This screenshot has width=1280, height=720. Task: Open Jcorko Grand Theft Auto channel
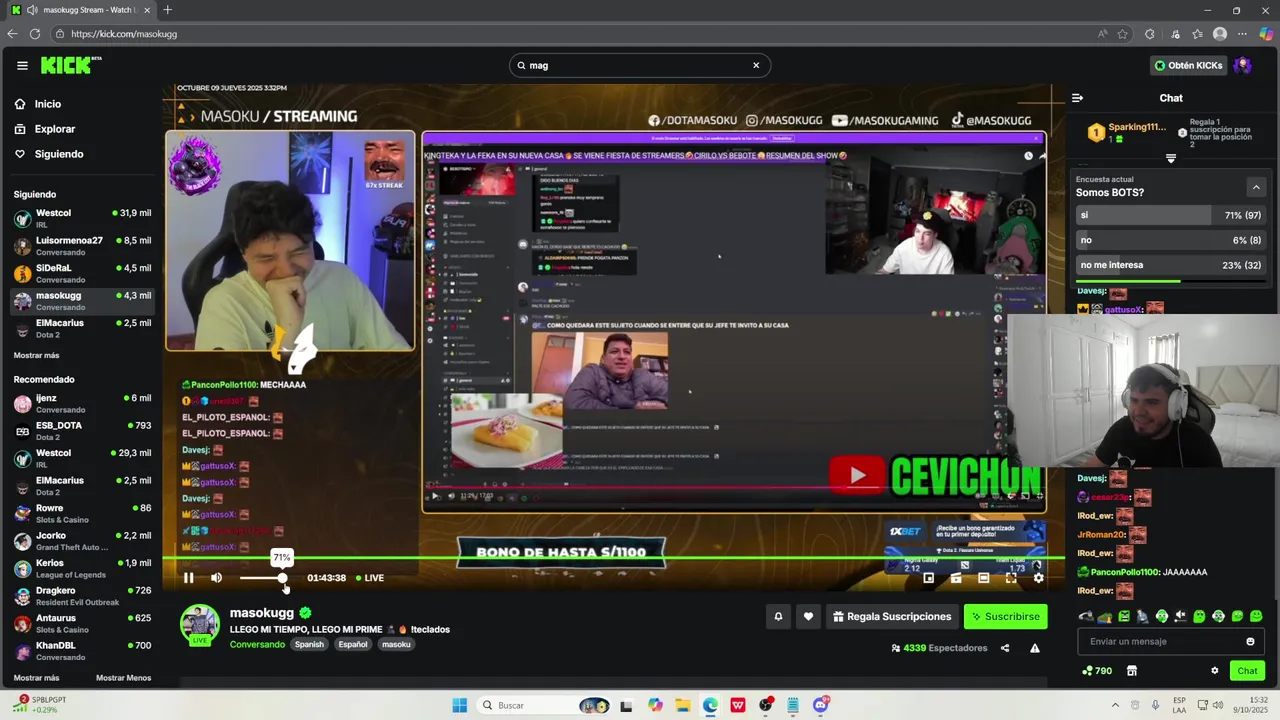point(82,541)
